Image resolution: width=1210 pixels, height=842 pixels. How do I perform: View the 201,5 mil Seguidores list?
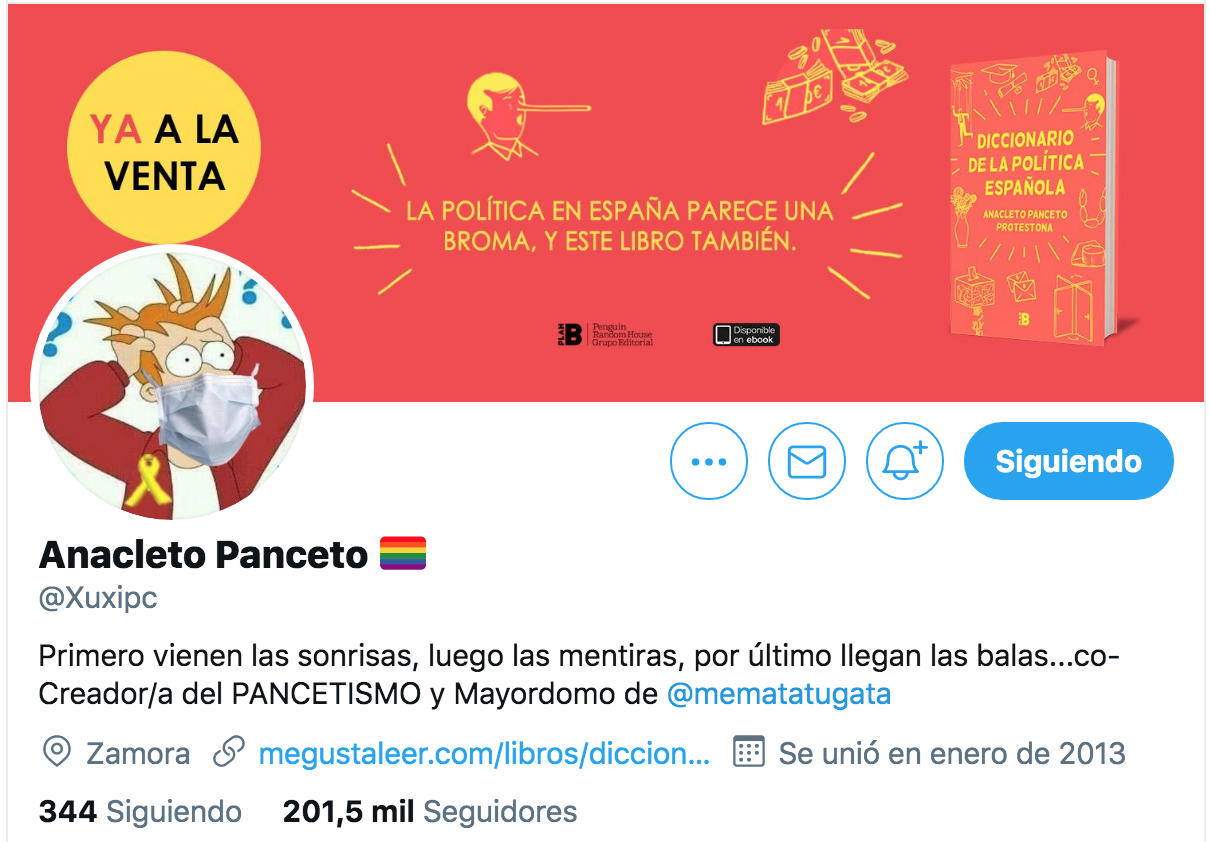click(x=430, y=811)
